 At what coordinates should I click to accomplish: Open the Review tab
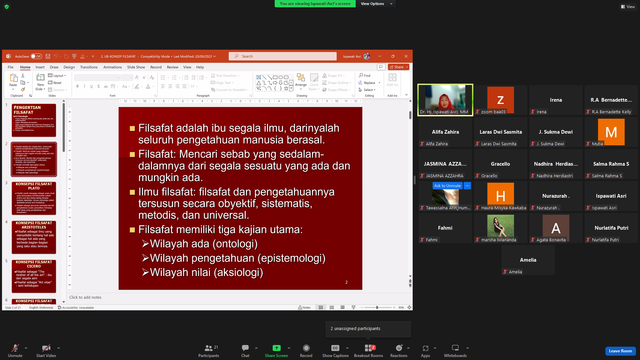coord(172,67)
